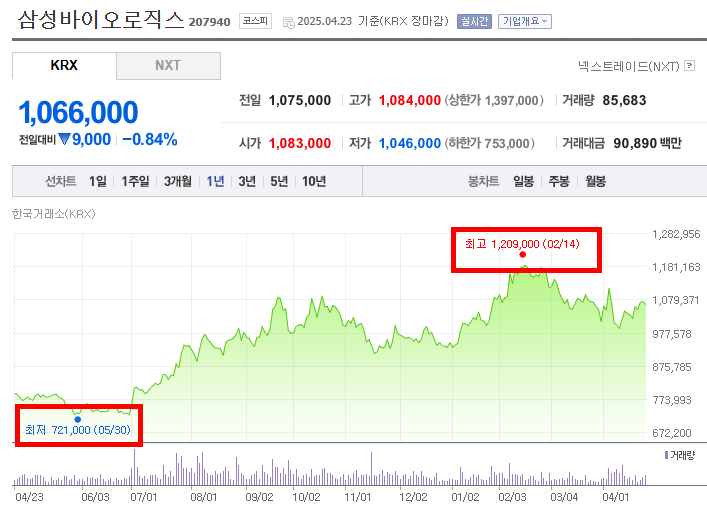Click the 최고 1,209,000 (02/14) label
This screenshot has height=518, width=707.
[x=522, y=244]
